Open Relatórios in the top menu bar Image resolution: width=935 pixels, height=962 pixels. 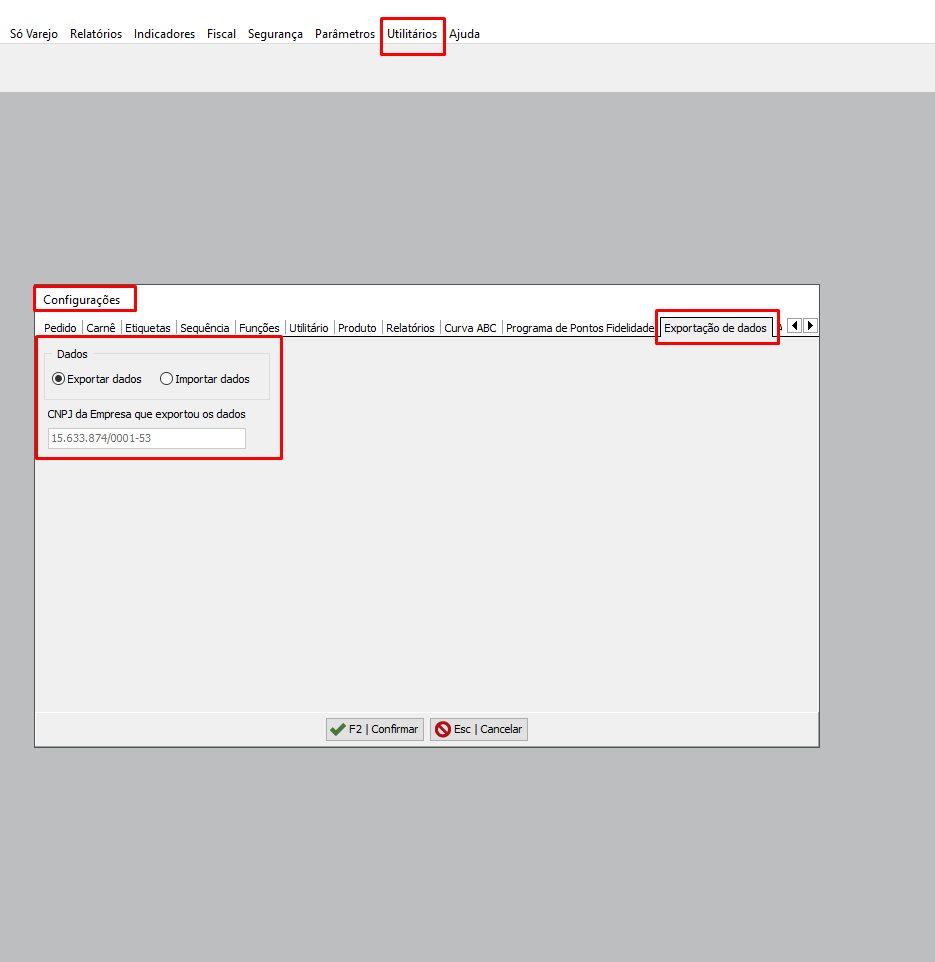[x=96, y=34]
